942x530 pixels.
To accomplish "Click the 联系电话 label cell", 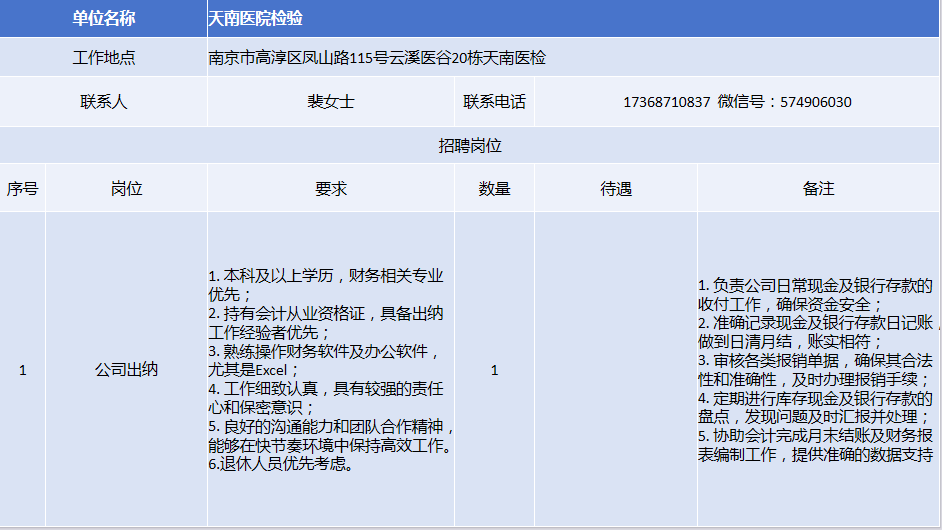I will pos(494,102).
